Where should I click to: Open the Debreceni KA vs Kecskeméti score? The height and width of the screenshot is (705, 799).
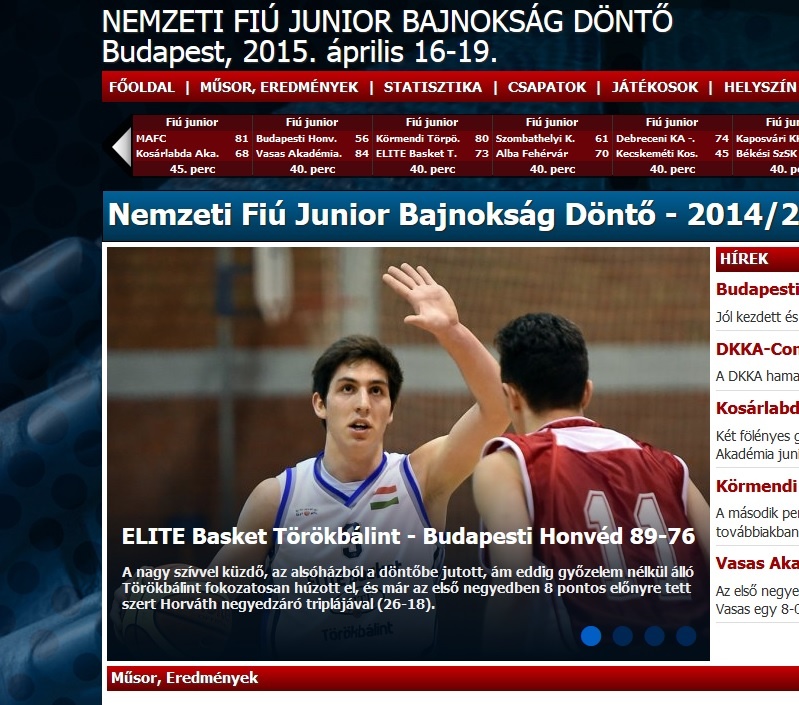tap(672, 146)
